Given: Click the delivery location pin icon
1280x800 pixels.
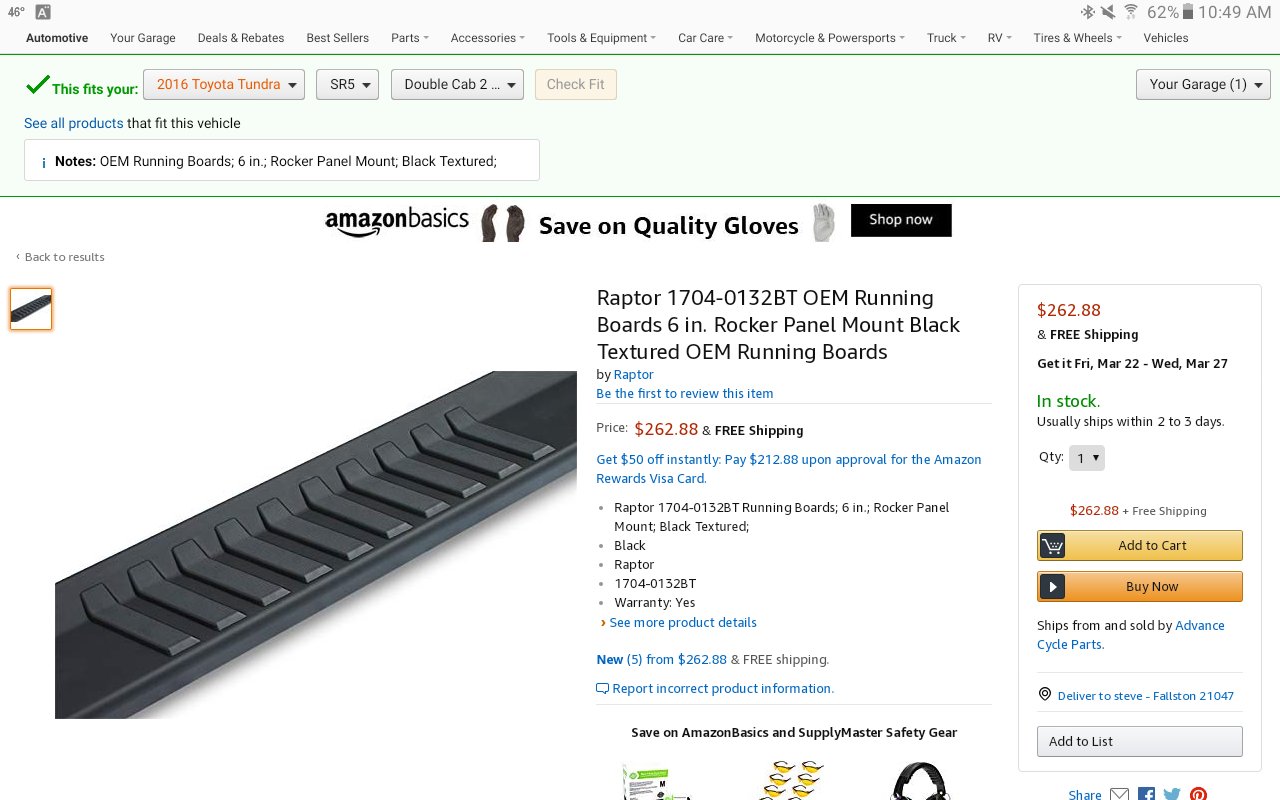Looking at the screenshot, I should pos(1045,694).
